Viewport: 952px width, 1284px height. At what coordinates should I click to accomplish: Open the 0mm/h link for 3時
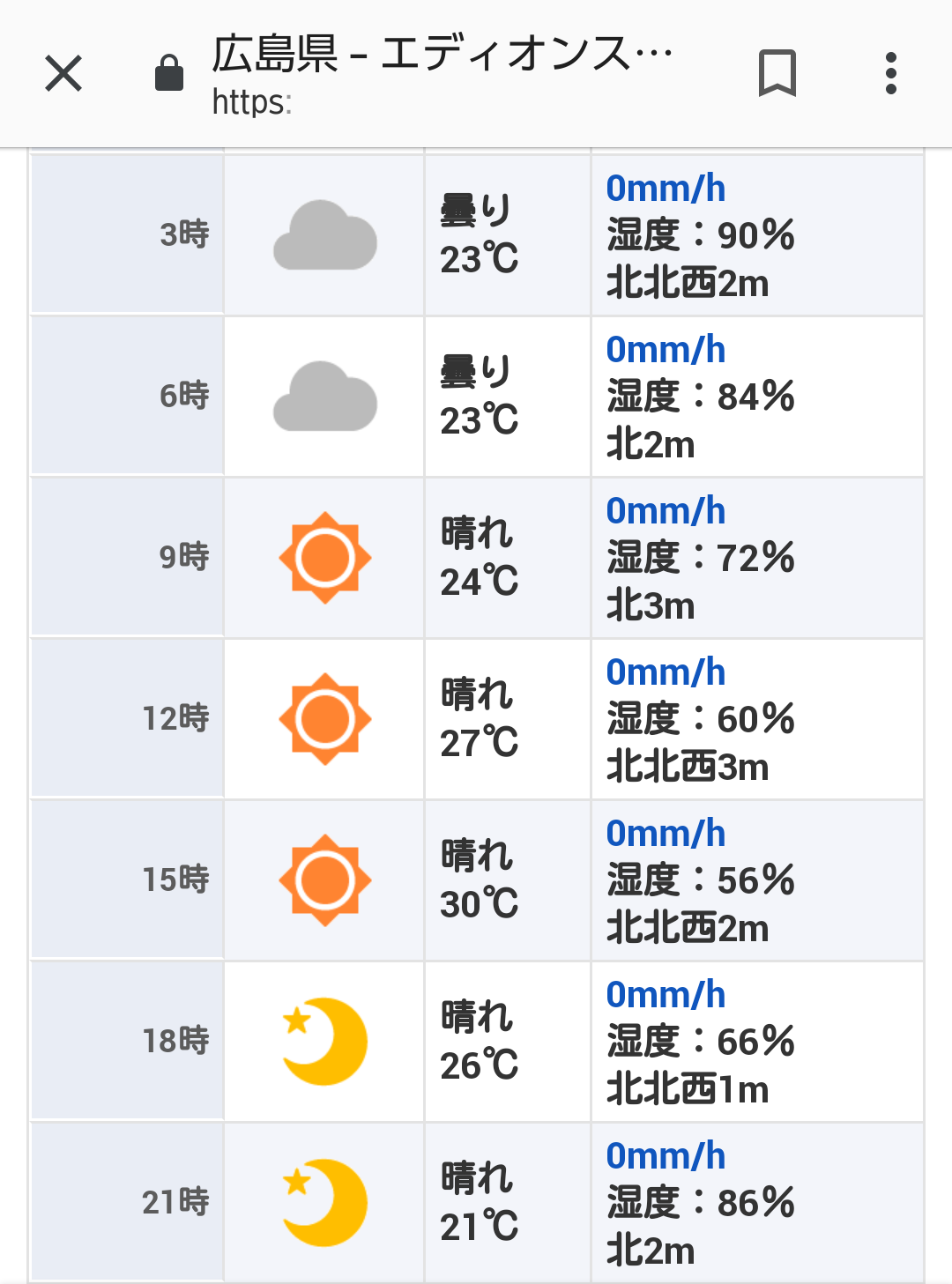pos(666,189)
